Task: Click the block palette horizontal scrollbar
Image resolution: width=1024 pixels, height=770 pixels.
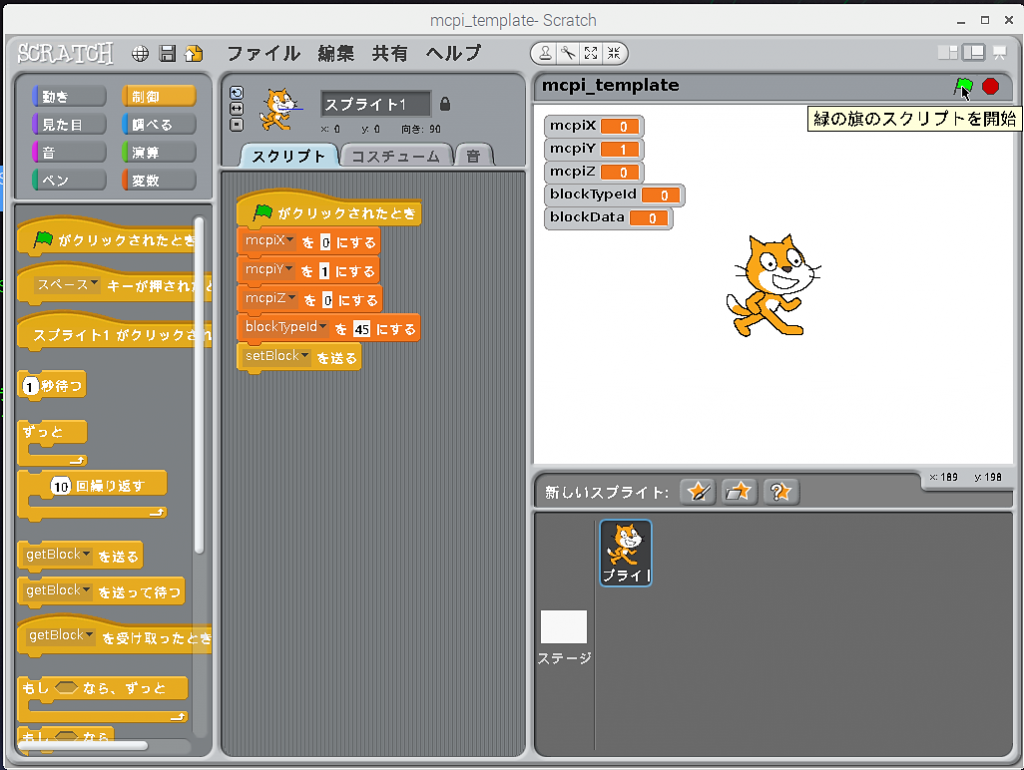Action: (83, 745)
